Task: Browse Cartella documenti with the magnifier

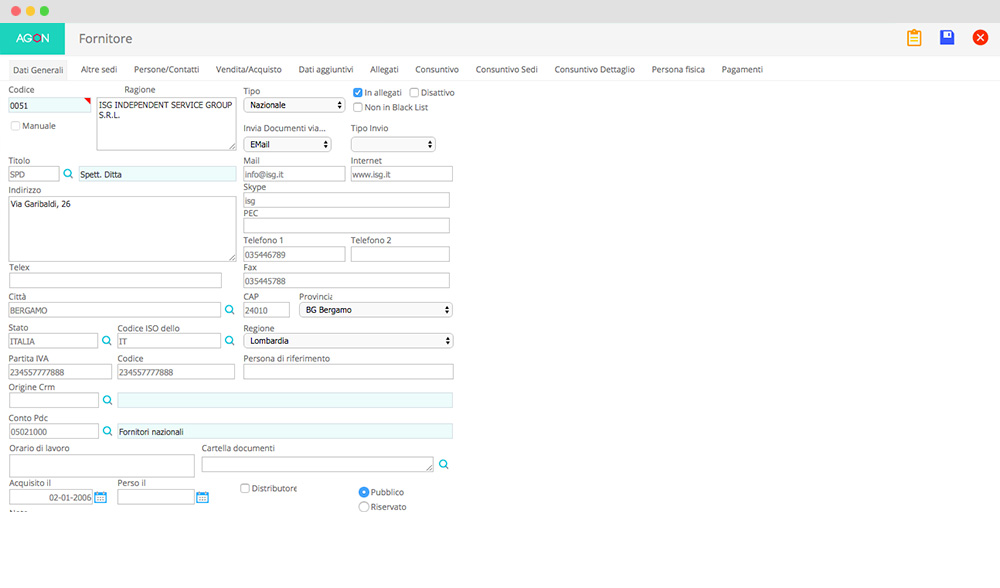Action: pyautogui.click(x=444, y=464)
